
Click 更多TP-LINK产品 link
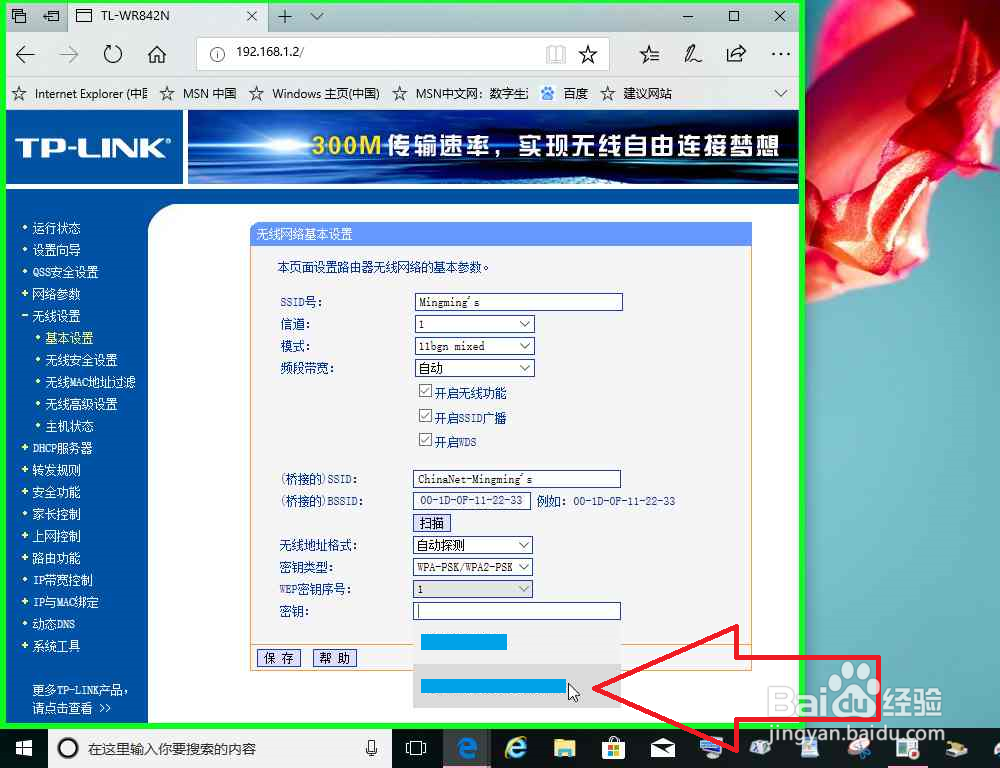coord(80,690)
